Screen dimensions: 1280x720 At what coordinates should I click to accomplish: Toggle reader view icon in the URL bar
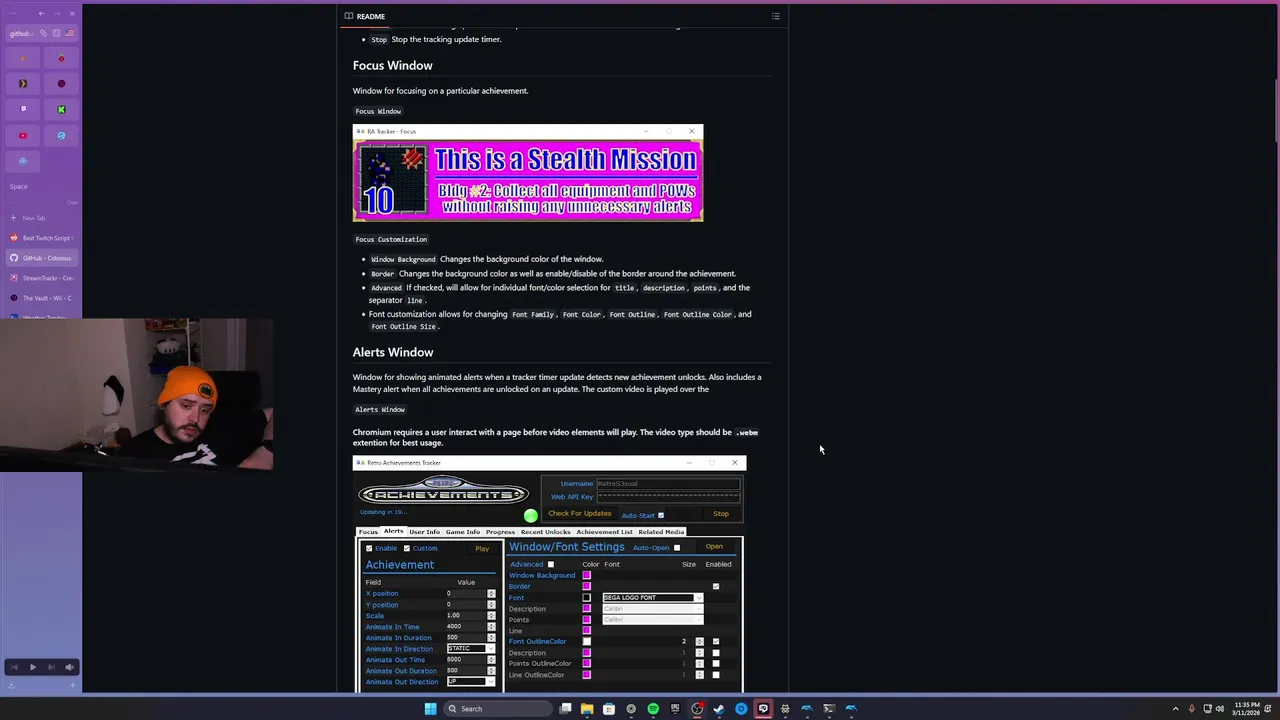coord(57,33)
